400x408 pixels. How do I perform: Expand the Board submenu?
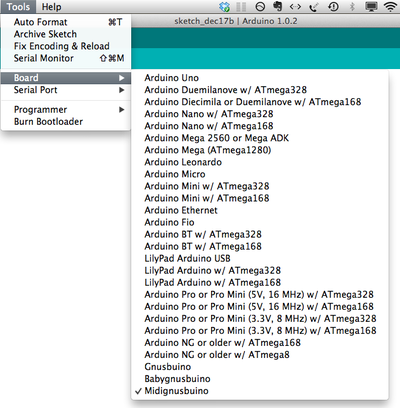(x=66, y=78)
